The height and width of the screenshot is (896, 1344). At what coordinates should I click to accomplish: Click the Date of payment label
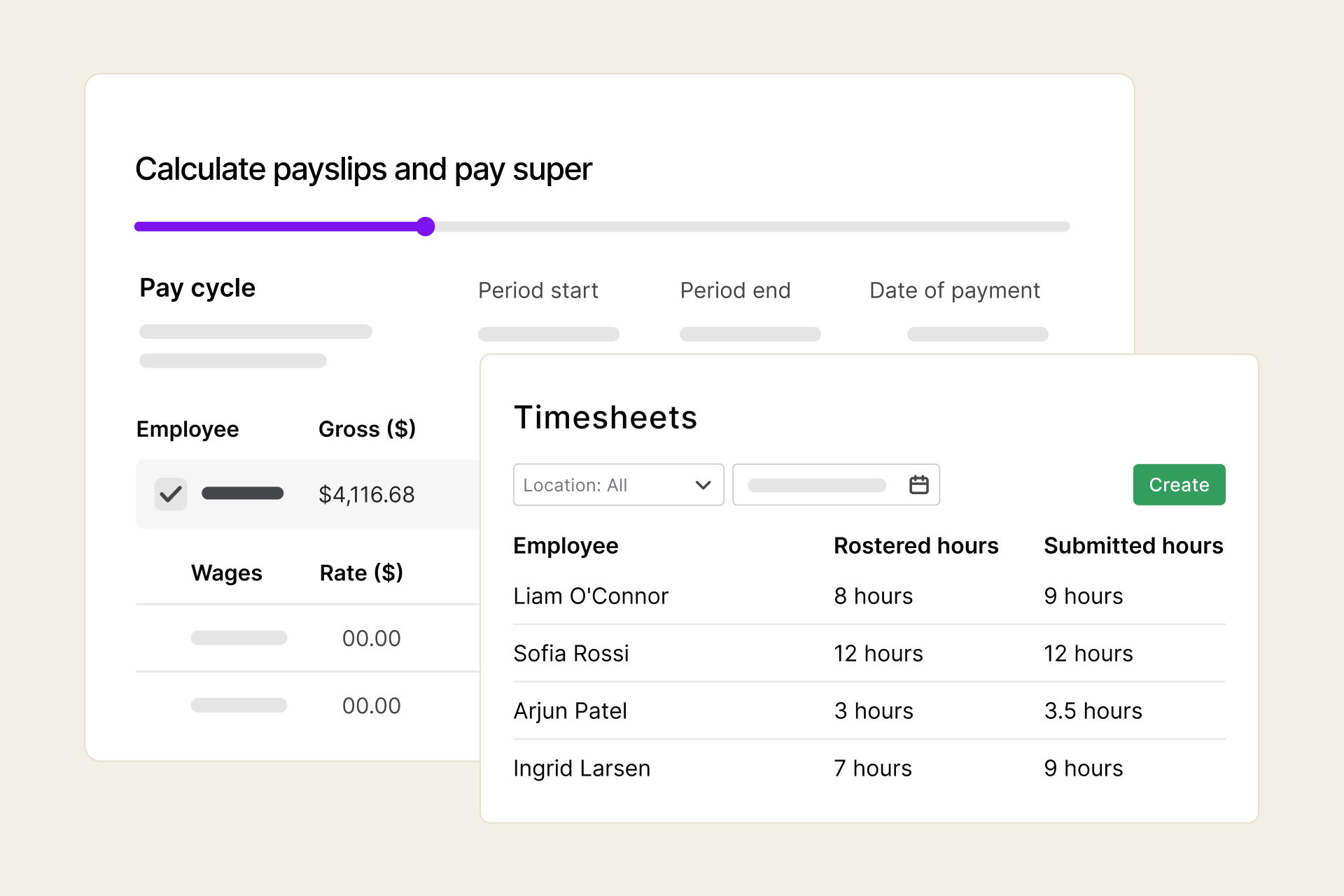pyautogui.click(x=954, y=290)
